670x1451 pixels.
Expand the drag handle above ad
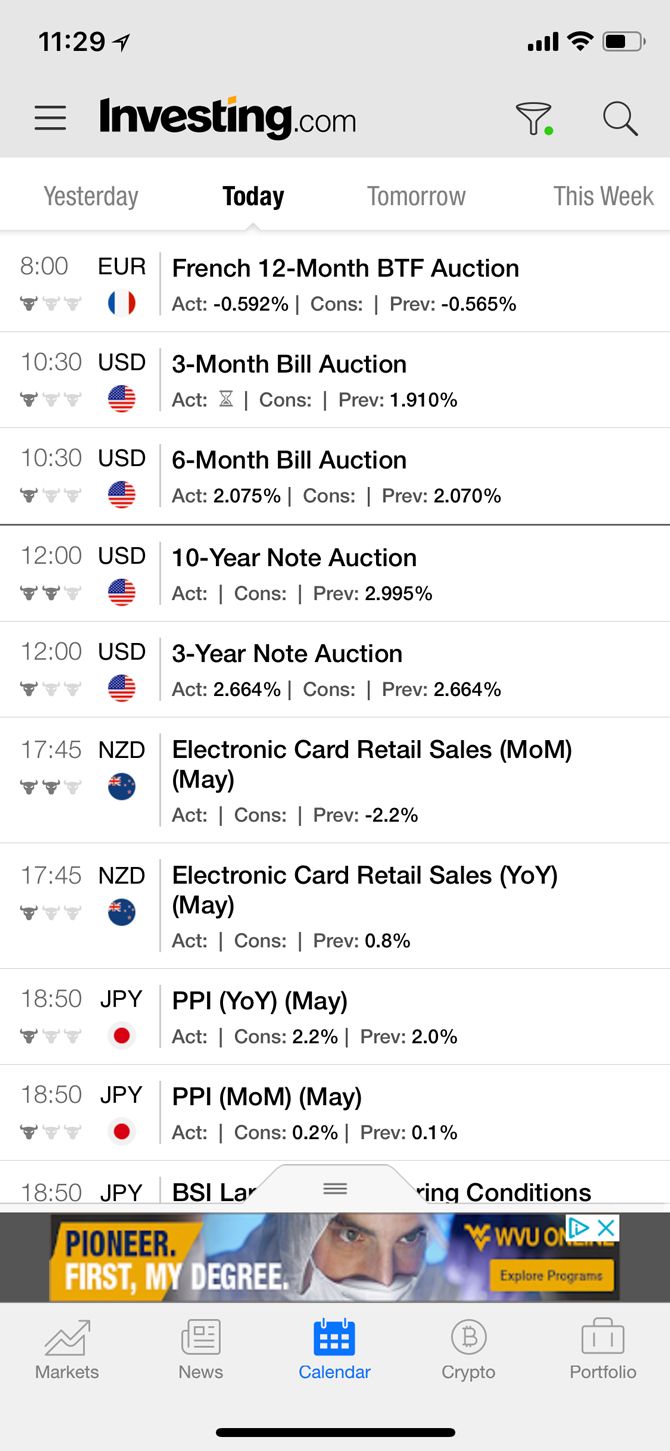click(x=335, y=1188)
